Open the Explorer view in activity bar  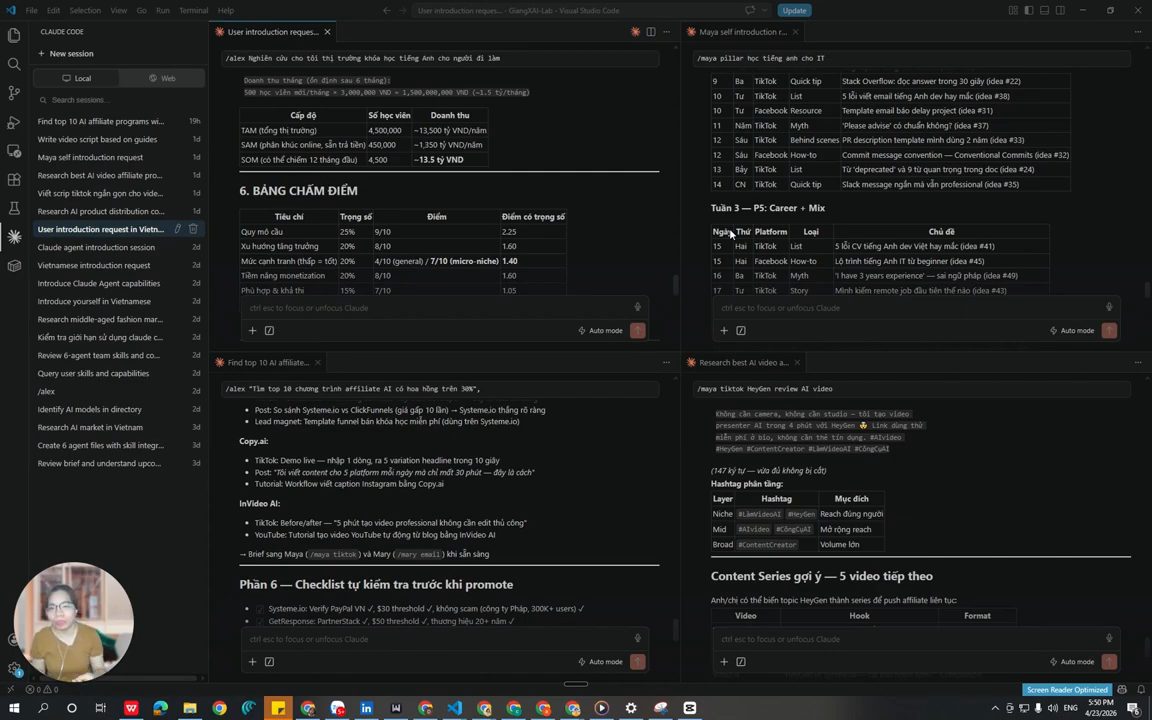(x=14, y=35)
